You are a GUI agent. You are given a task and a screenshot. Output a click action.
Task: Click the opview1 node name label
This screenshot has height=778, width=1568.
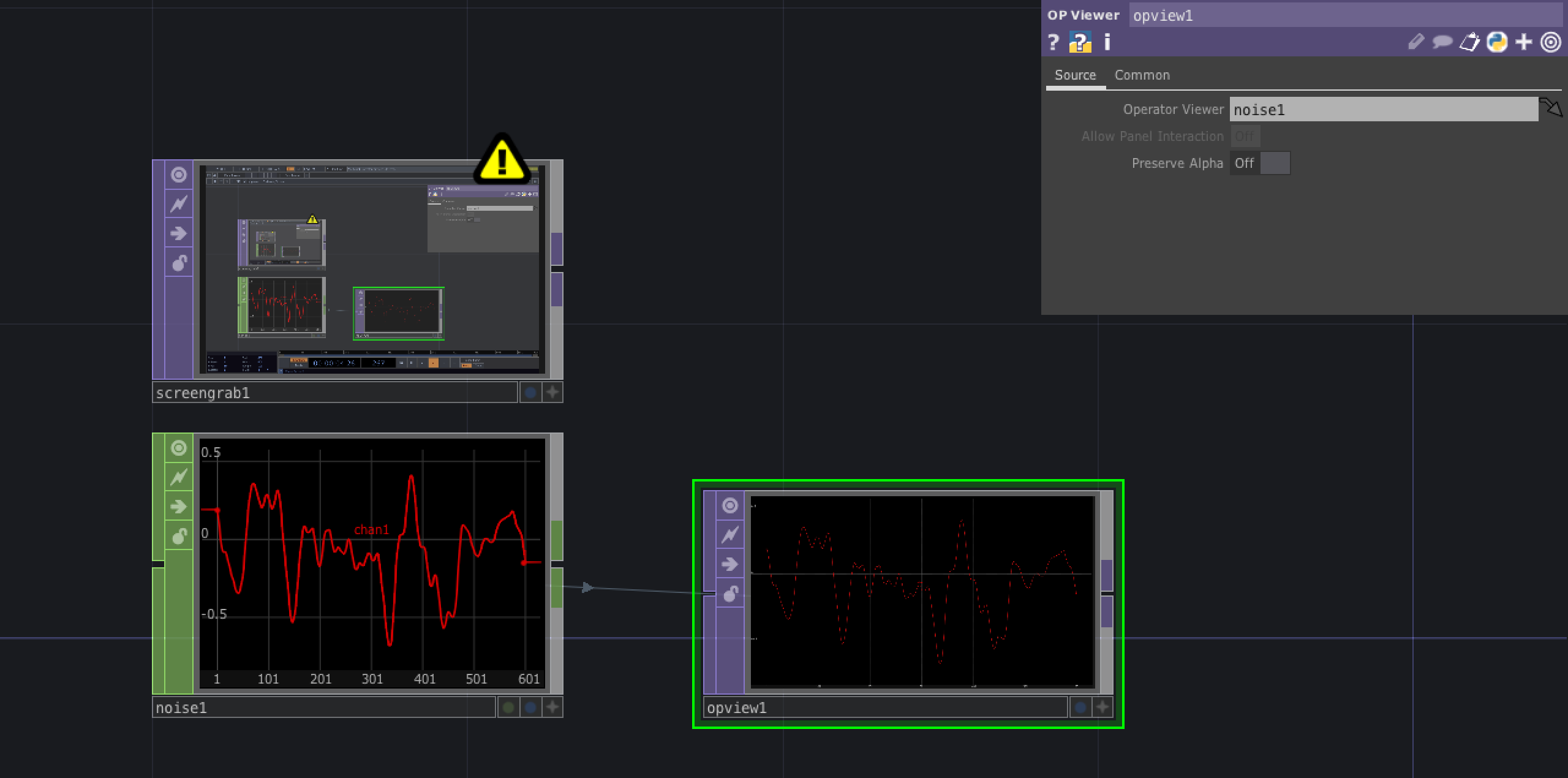tap(885, 708)
